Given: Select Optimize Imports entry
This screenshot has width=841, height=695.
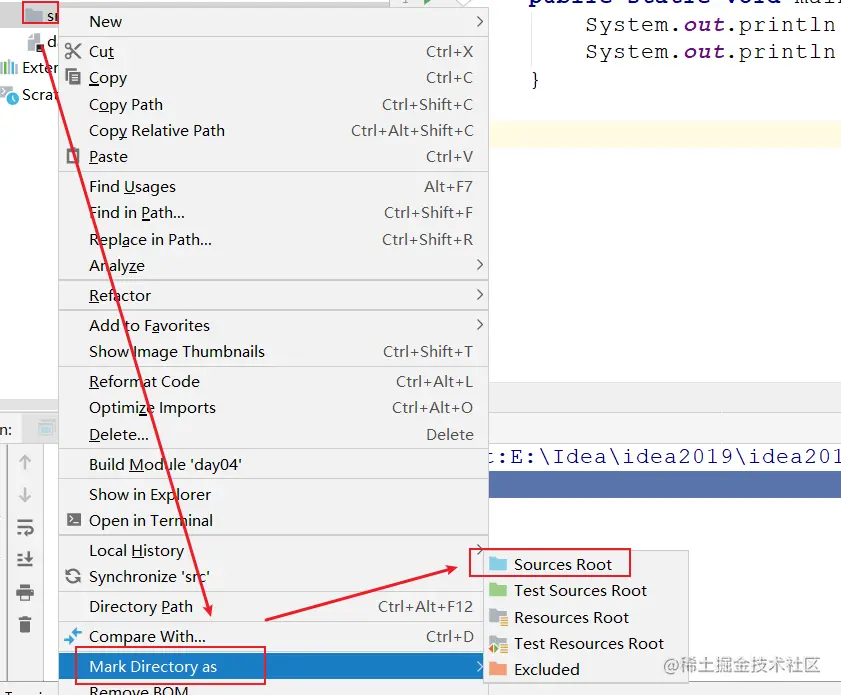Looking at the screenshot, I should 273,408.
